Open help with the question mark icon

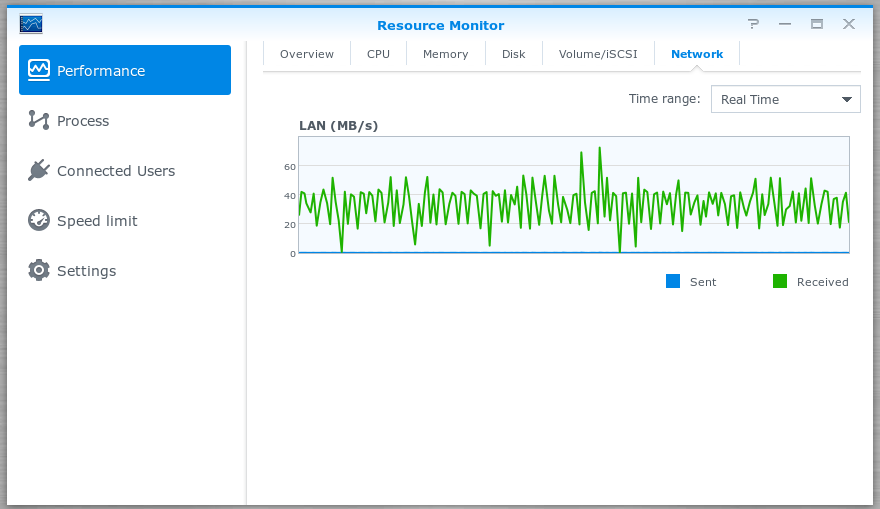[753, 24]
